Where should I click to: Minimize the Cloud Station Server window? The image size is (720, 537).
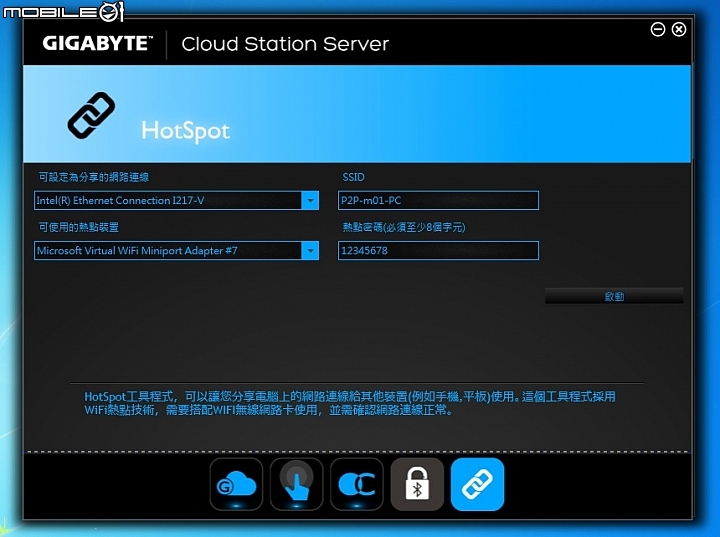click(x=658, y=29)
